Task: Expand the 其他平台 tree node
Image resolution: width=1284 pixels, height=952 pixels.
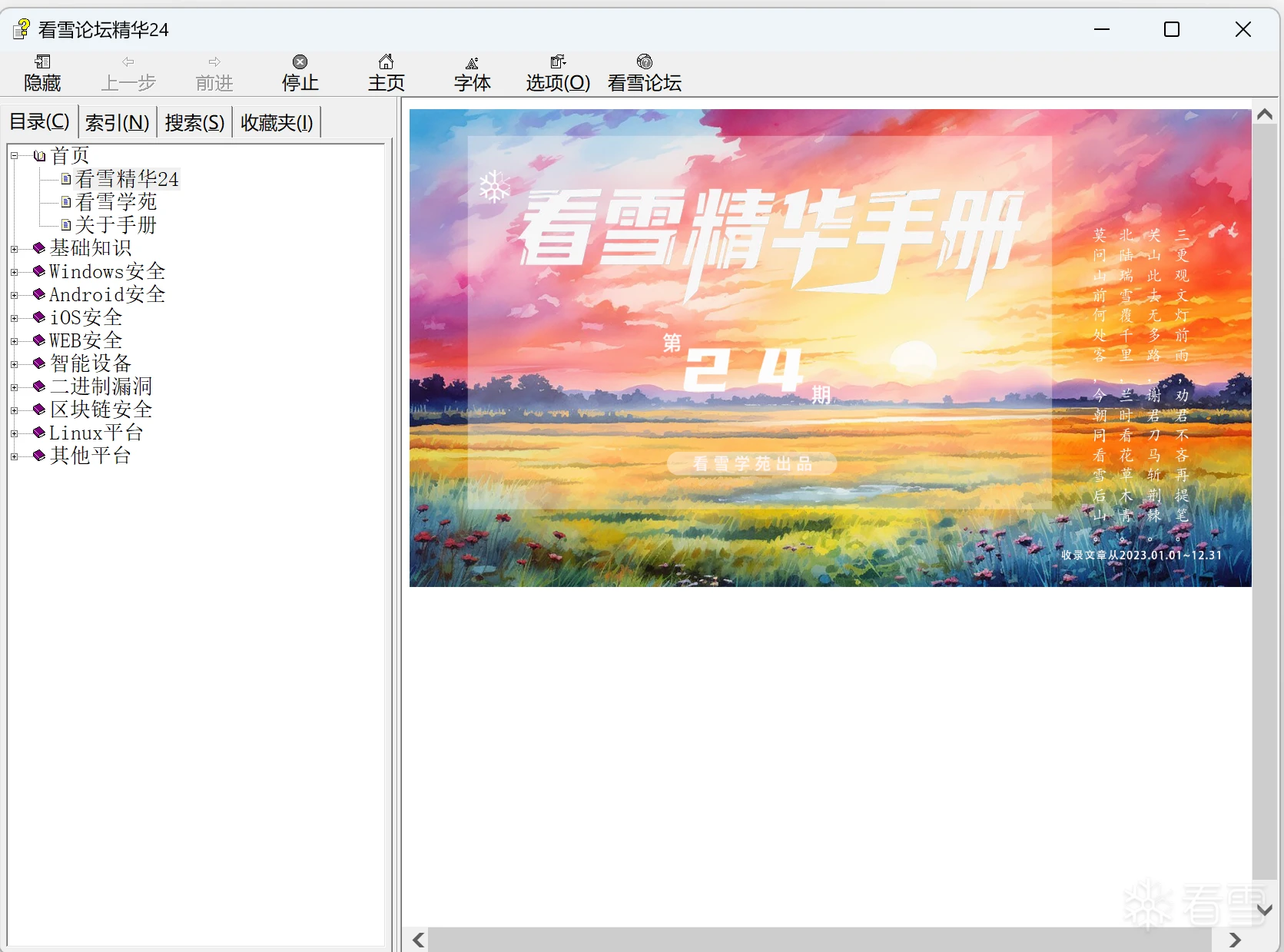Action: coord(14,456)
